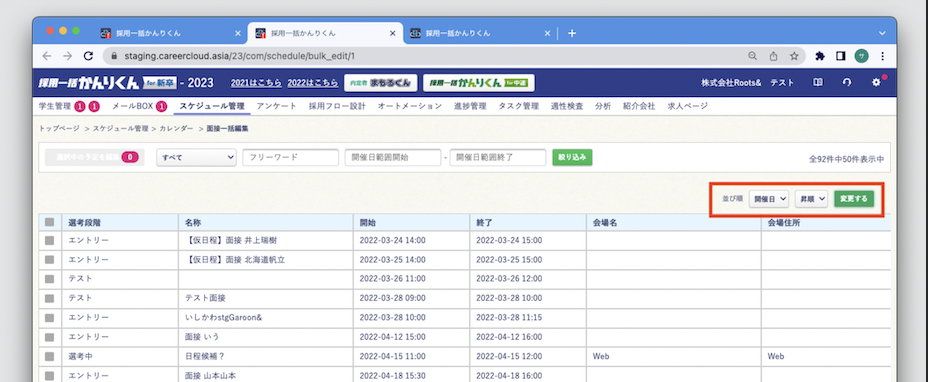Open the 2022はこちら link
This screenshot has height=382, width=928.
point(312,83)
